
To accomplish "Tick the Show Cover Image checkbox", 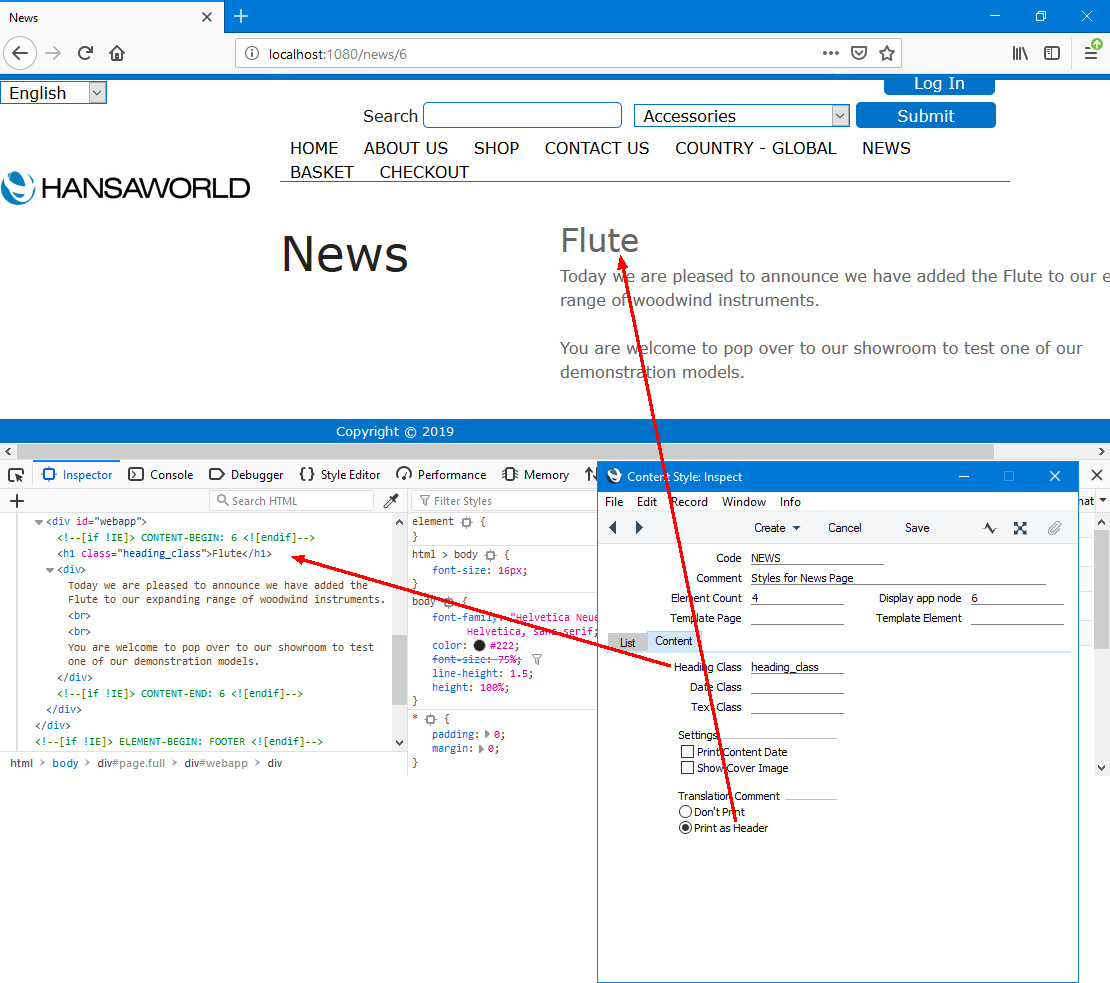I will pyautogui.click(x=687, y=768).
